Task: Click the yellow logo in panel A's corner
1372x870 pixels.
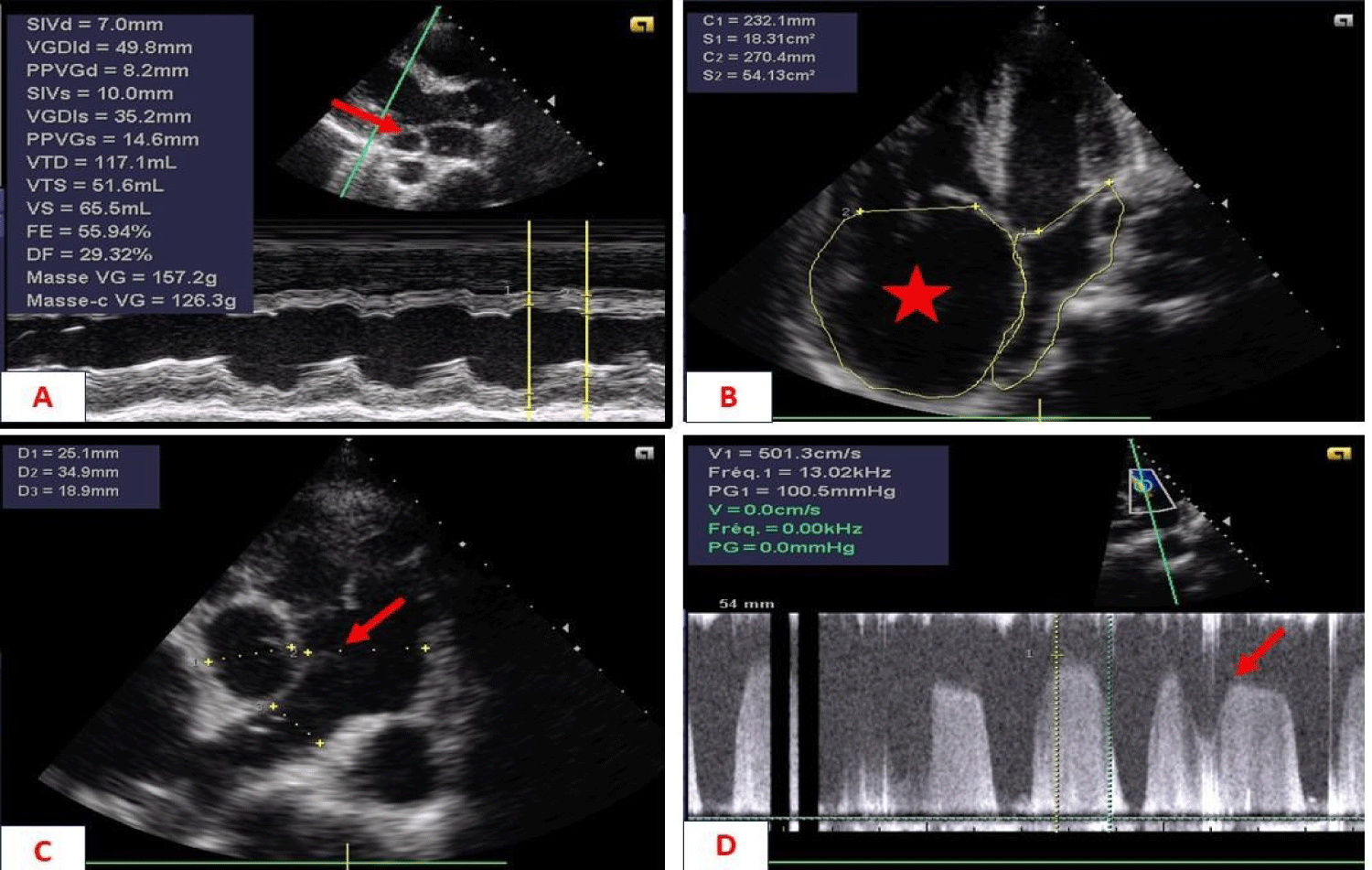Action: [x=642, y=25]
